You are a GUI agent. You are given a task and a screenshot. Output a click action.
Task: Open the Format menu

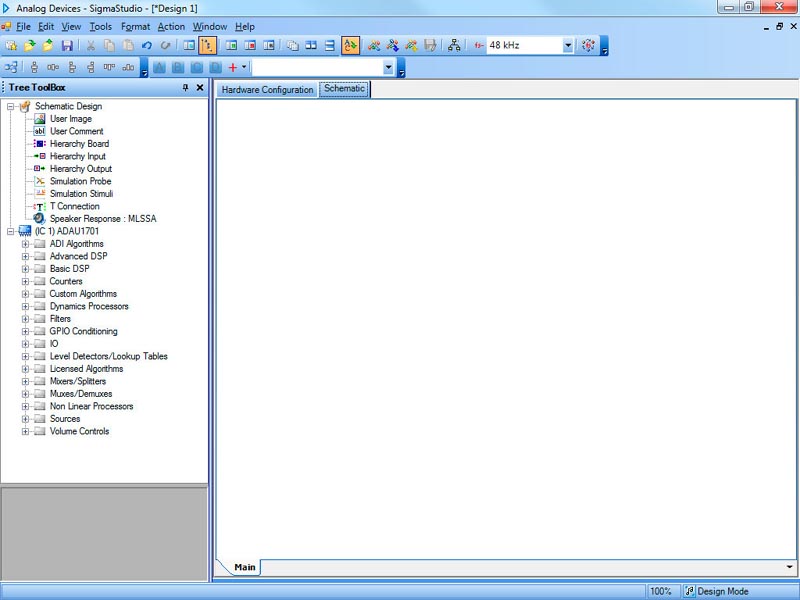(135, 27)
